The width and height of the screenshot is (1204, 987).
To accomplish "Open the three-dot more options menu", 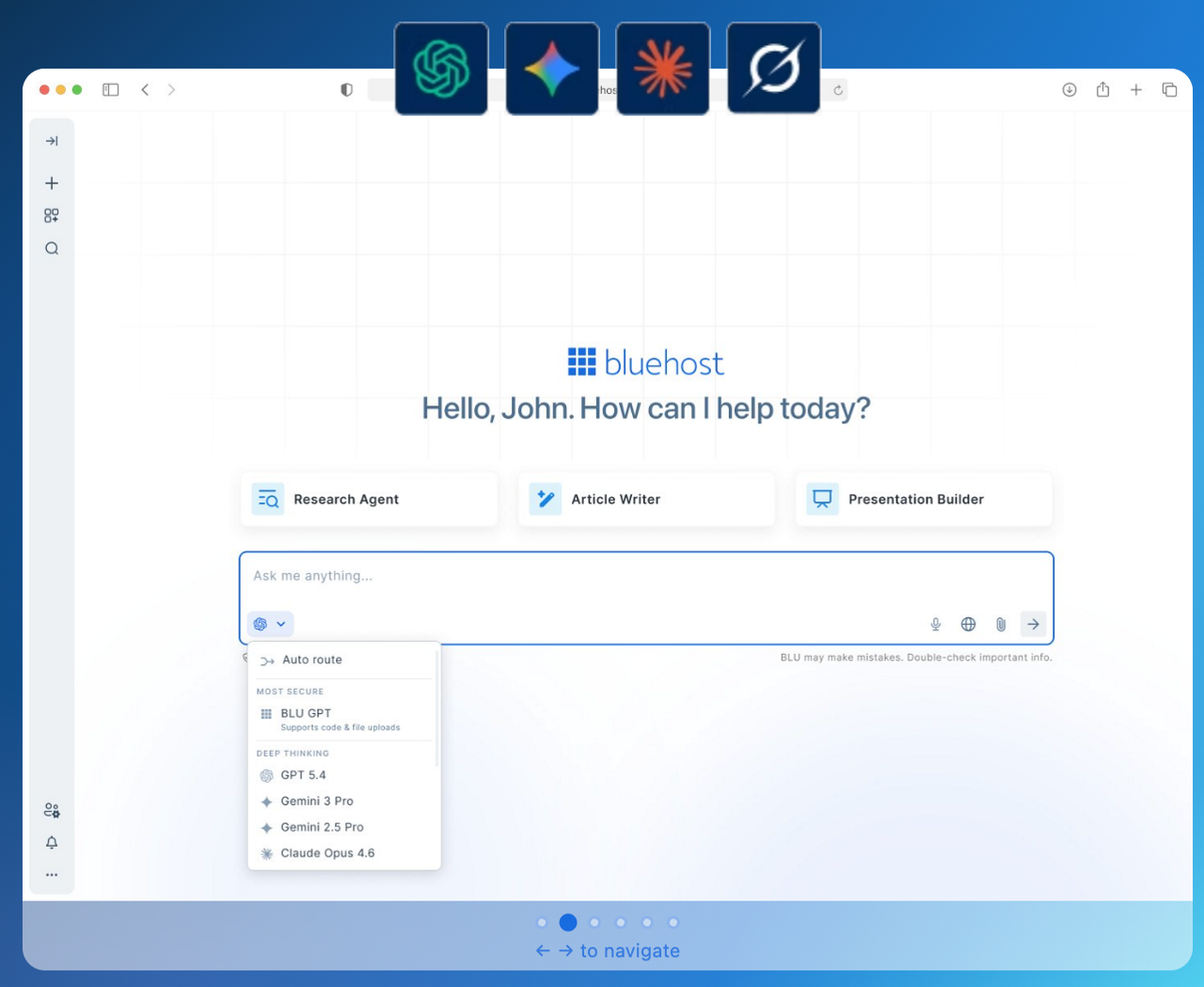I will (x=52, y=875).
